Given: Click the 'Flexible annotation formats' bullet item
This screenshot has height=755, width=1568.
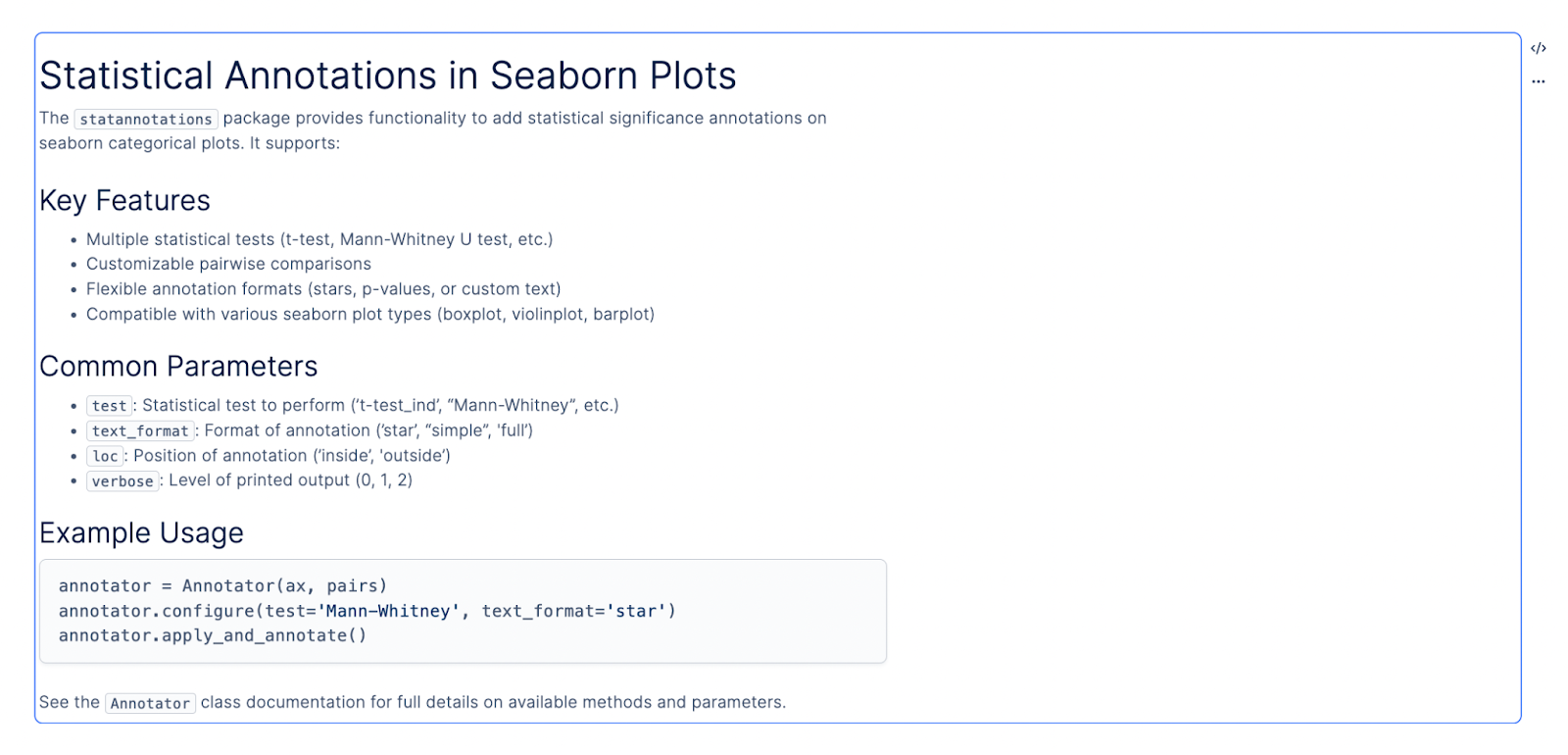Looking at the screenshot, I should (323, 289).
